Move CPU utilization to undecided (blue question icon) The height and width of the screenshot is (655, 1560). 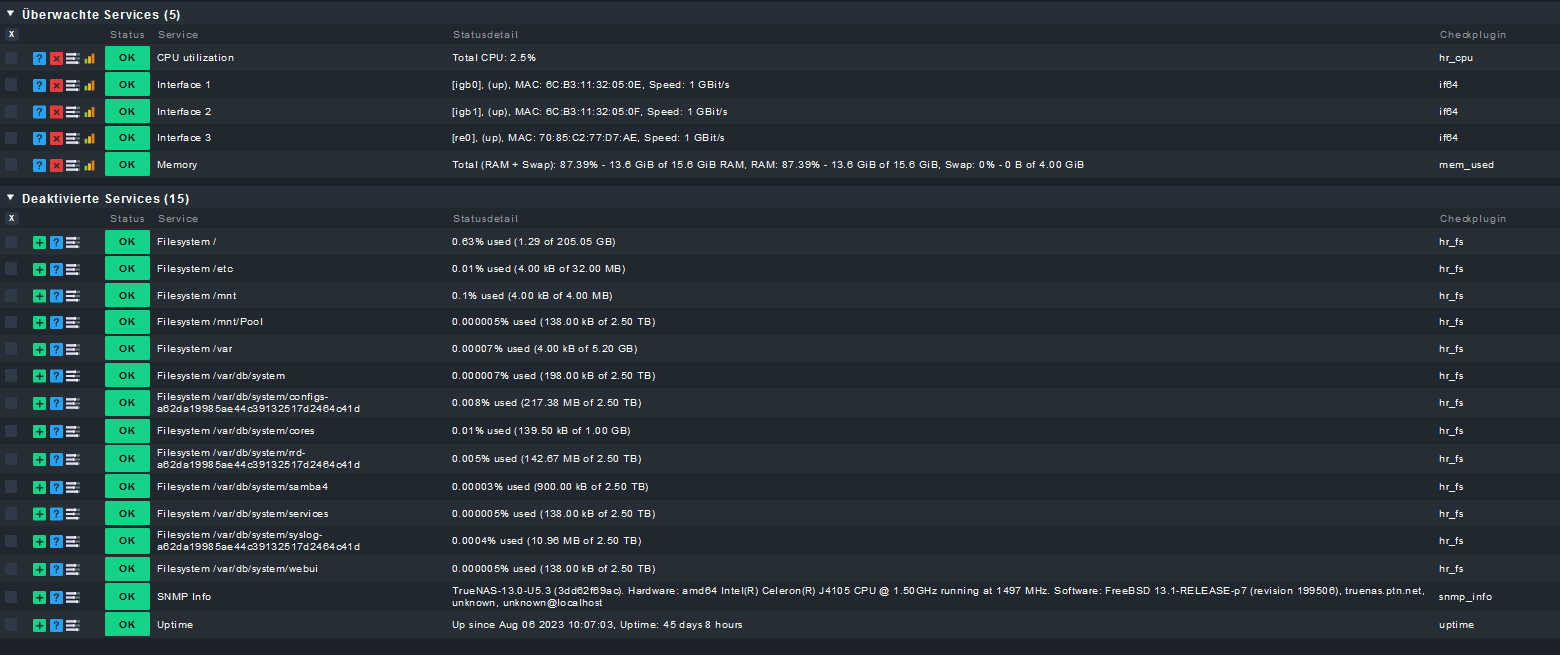pyautogui.click(x=39, y=58)
